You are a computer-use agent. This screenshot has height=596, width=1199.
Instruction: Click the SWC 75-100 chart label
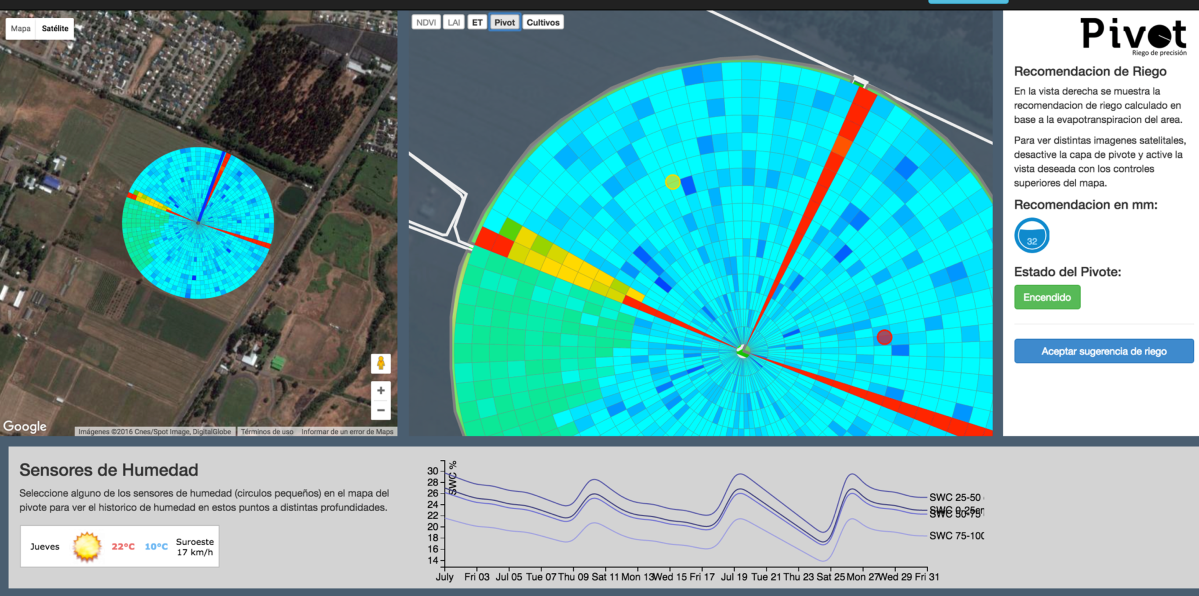[x=956, y=536]
